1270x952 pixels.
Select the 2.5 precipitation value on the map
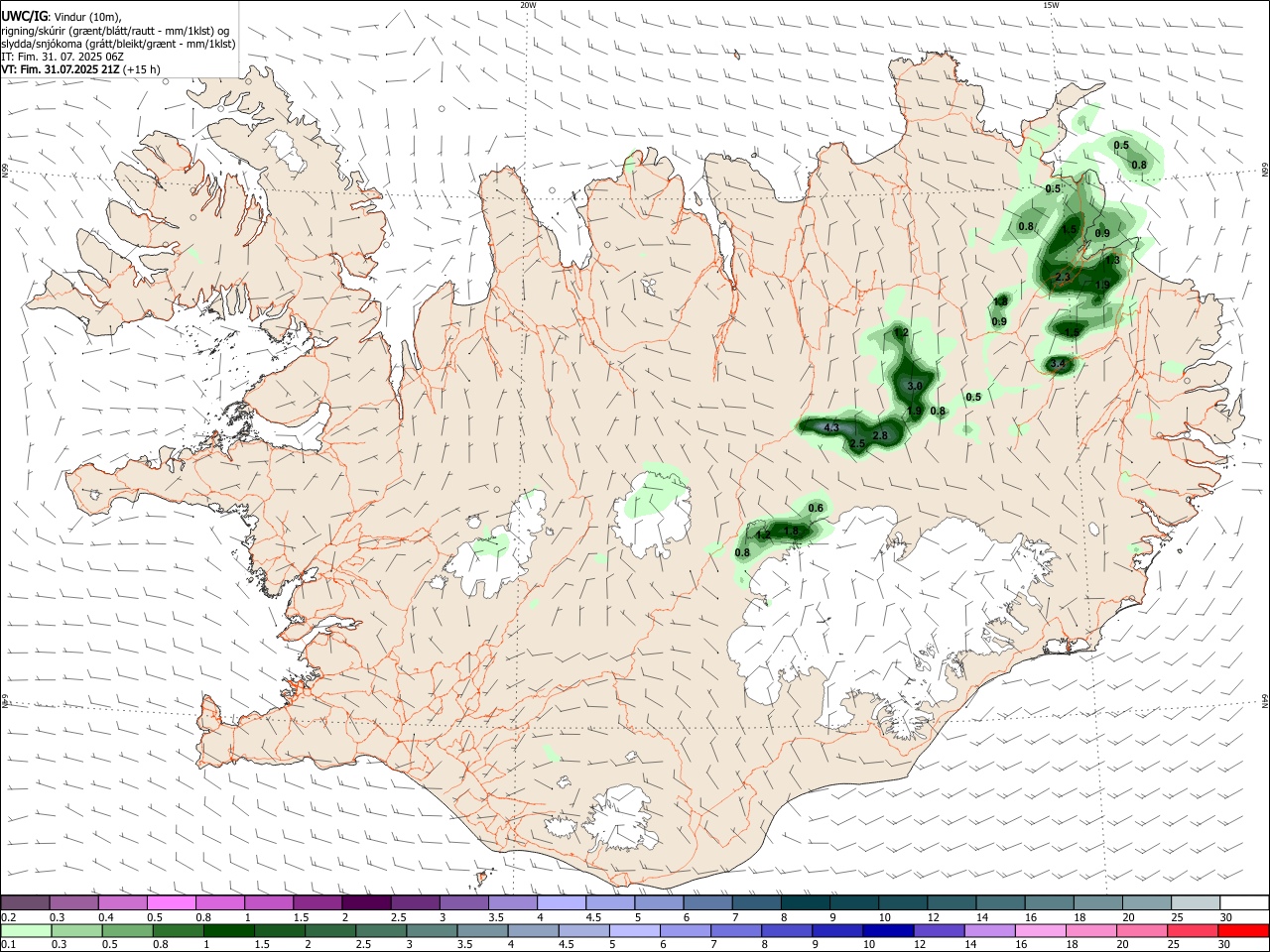point(858,443)
